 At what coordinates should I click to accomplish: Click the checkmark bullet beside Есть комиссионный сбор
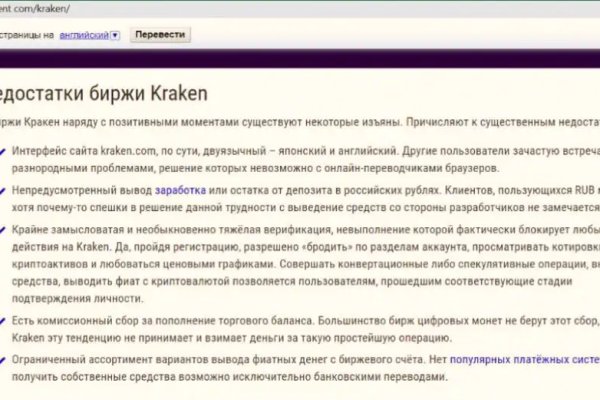(x=8, y=320)
